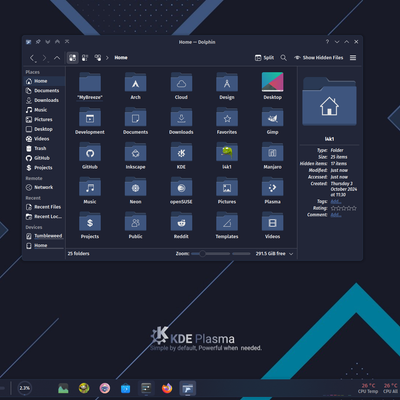The height and width of the screenshot is (400, 400).
Task: Go back with the left arrow button
Action: click(32, 58)
